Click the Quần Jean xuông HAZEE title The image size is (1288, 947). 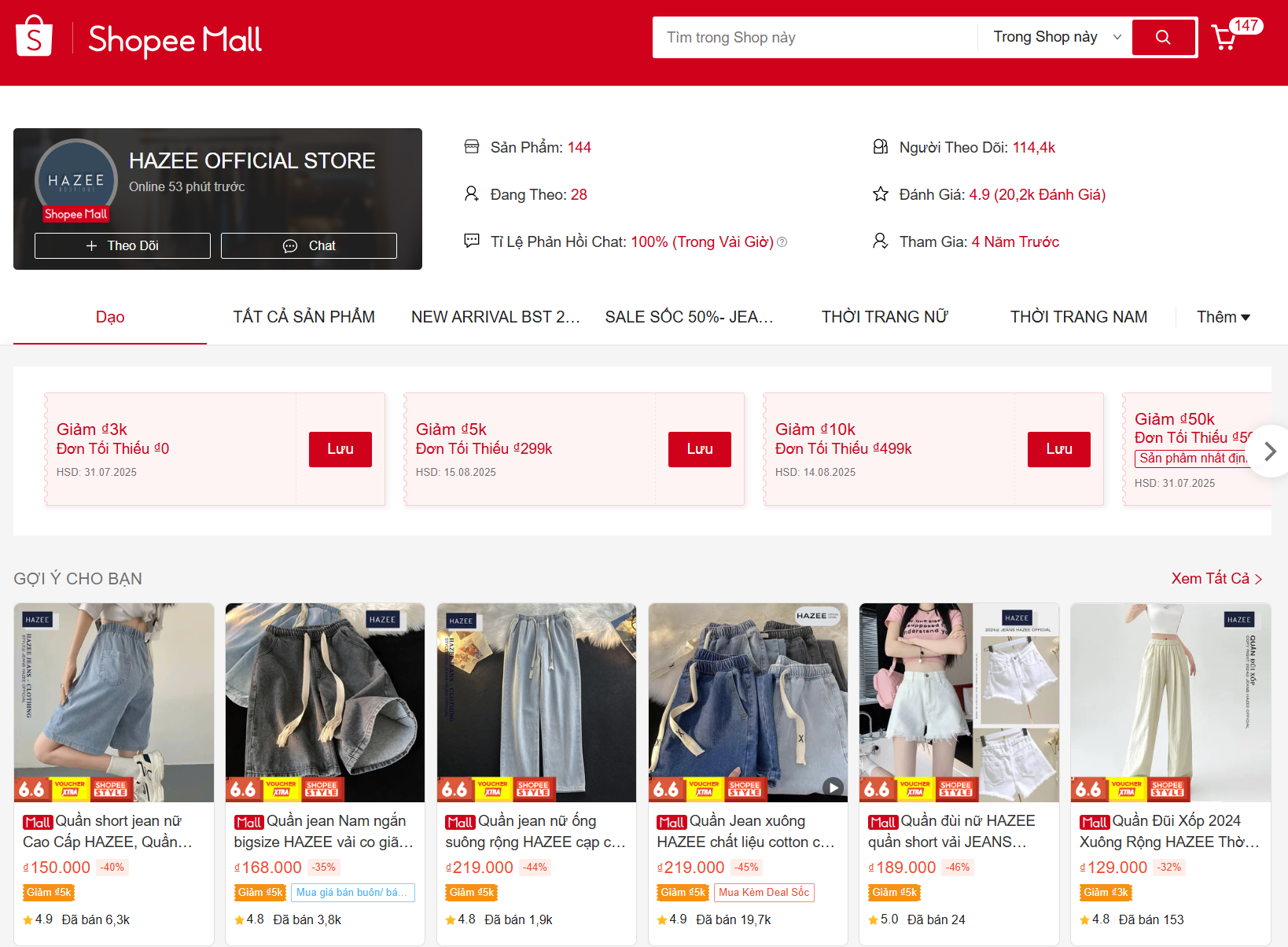click(x=747, y=831)
